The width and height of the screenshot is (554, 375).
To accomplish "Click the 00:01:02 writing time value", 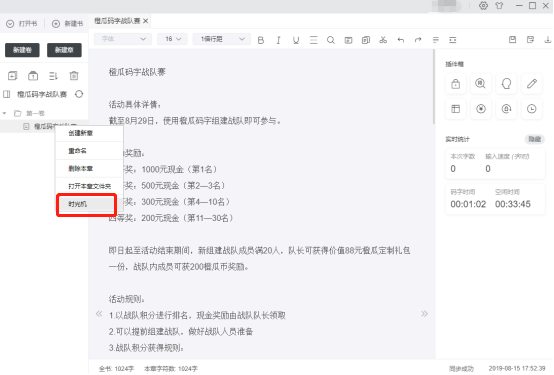I will click(x=468, y=204).
